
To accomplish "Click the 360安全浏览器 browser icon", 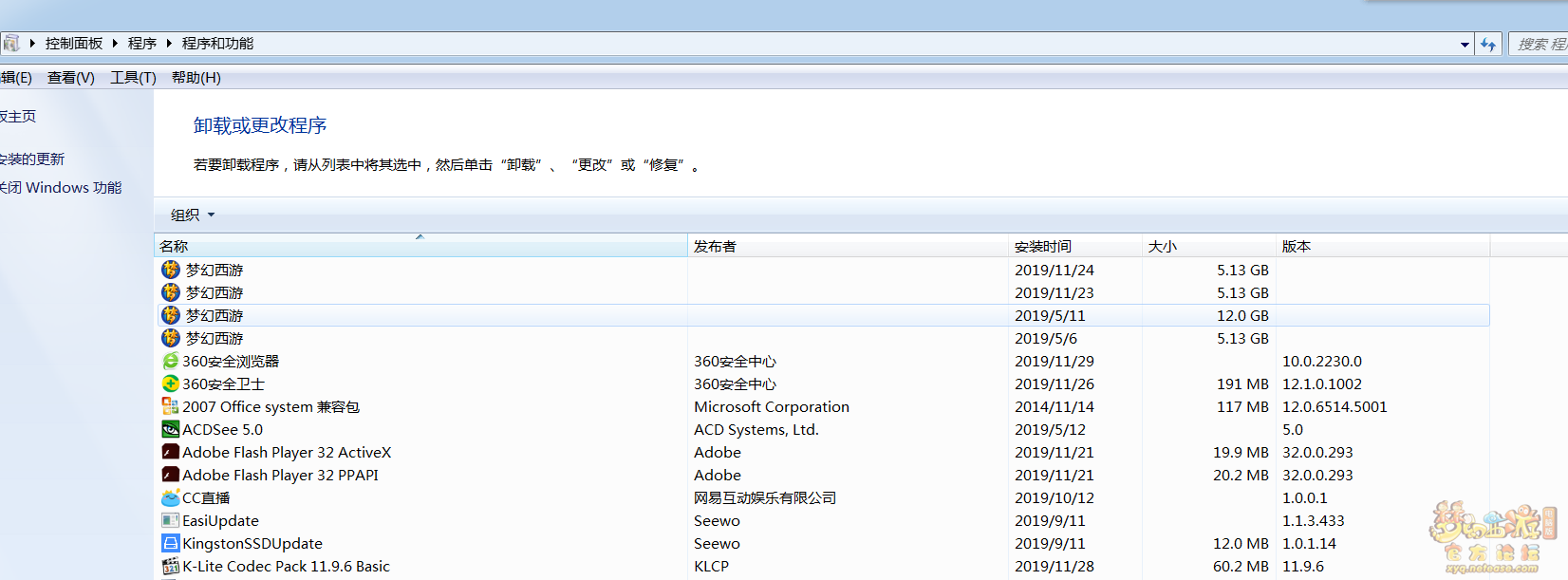I will tap(171, 361).
